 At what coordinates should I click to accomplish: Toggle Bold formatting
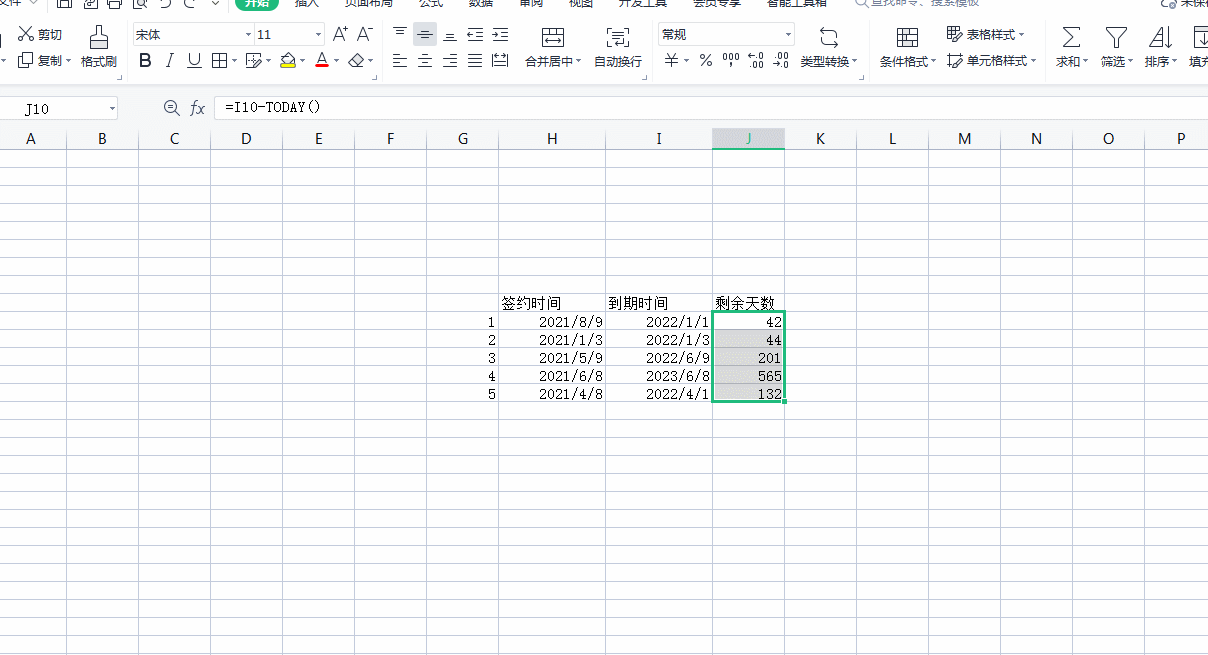click(x=146, y=61)
